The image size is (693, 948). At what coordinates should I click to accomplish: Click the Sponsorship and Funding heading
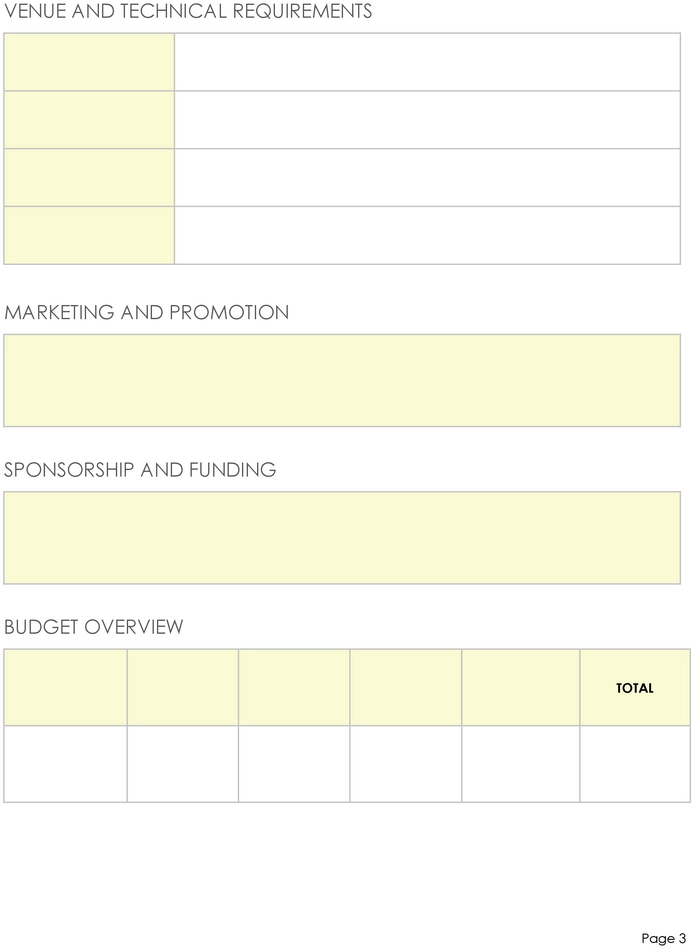[140, 469]
